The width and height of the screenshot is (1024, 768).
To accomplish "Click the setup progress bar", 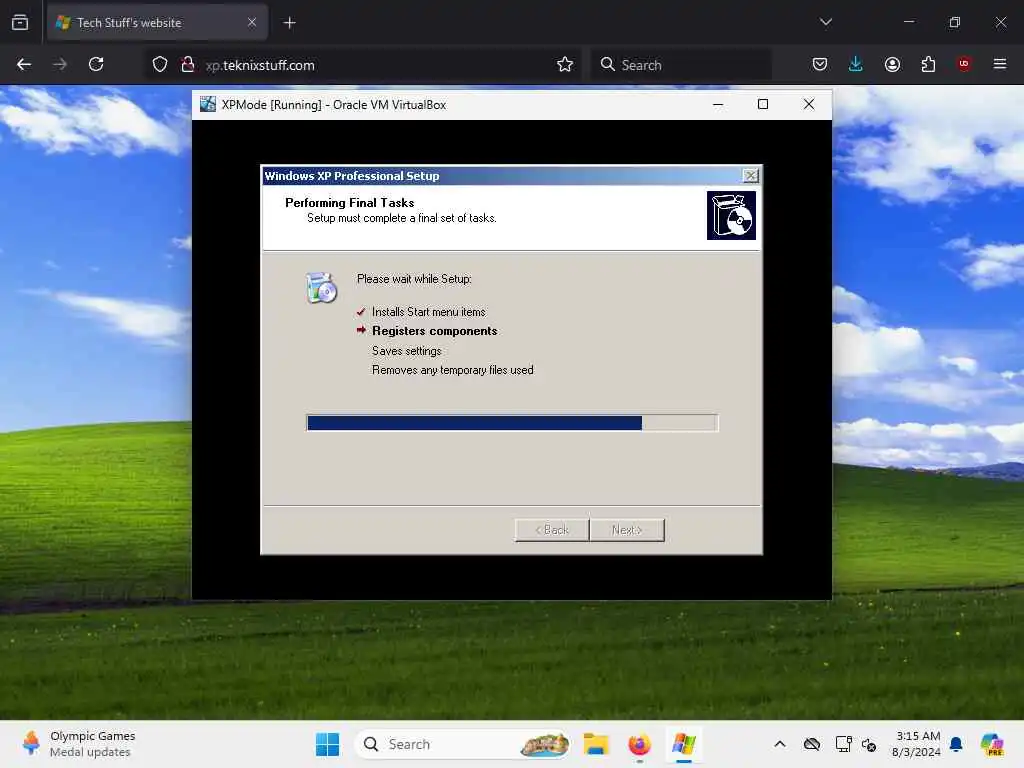I will point(513,423).
